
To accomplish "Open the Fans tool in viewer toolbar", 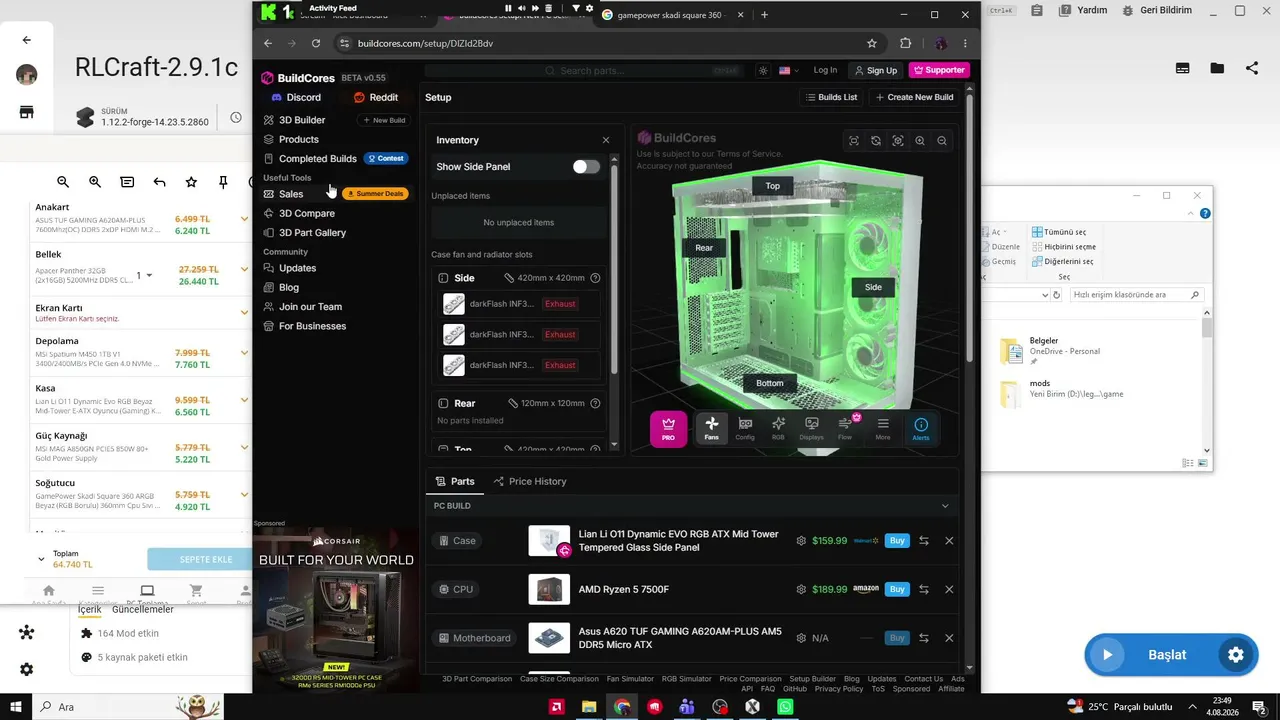I will pos(711,428).
